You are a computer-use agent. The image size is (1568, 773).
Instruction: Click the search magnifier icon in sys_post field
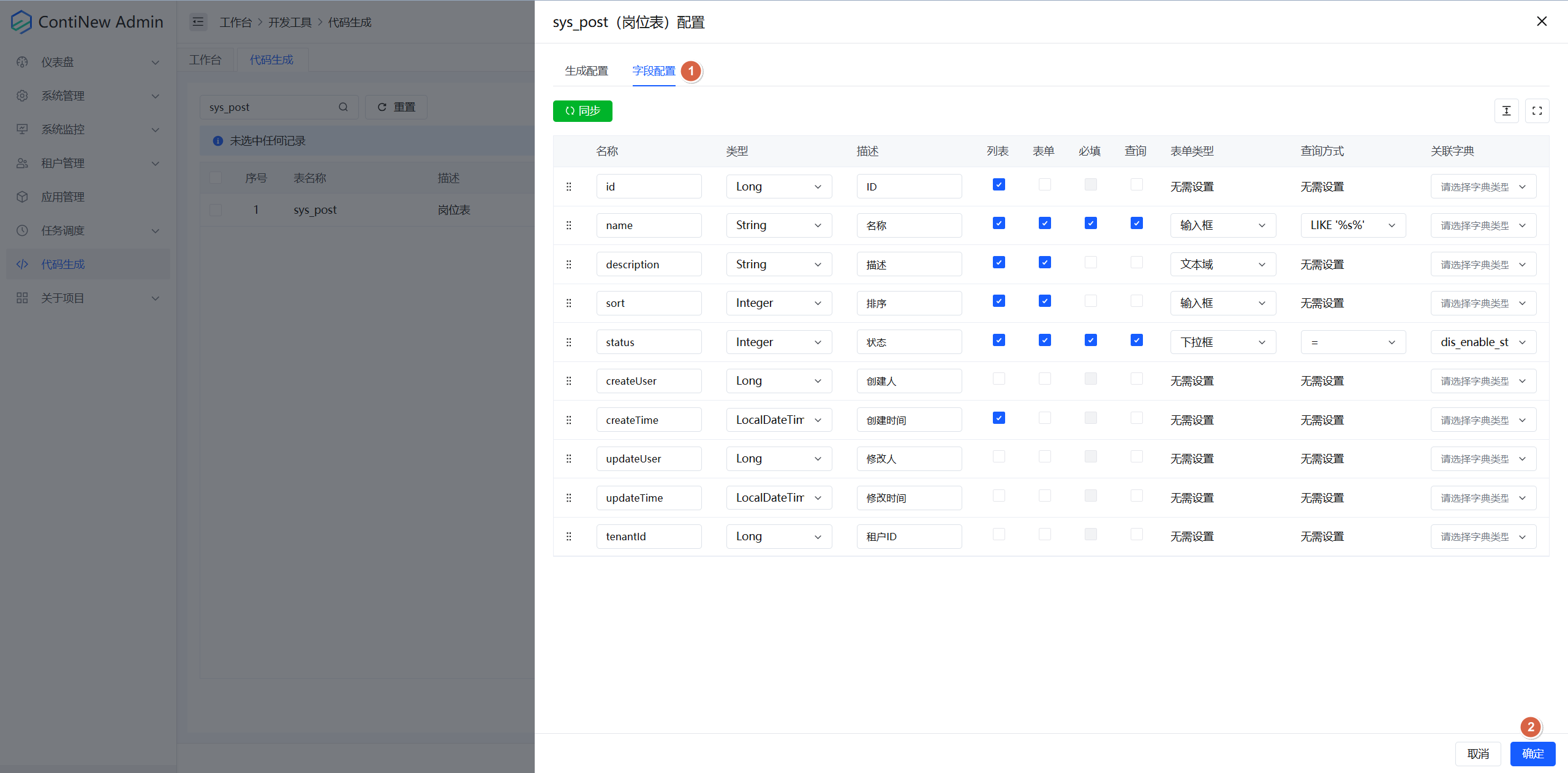343,107
